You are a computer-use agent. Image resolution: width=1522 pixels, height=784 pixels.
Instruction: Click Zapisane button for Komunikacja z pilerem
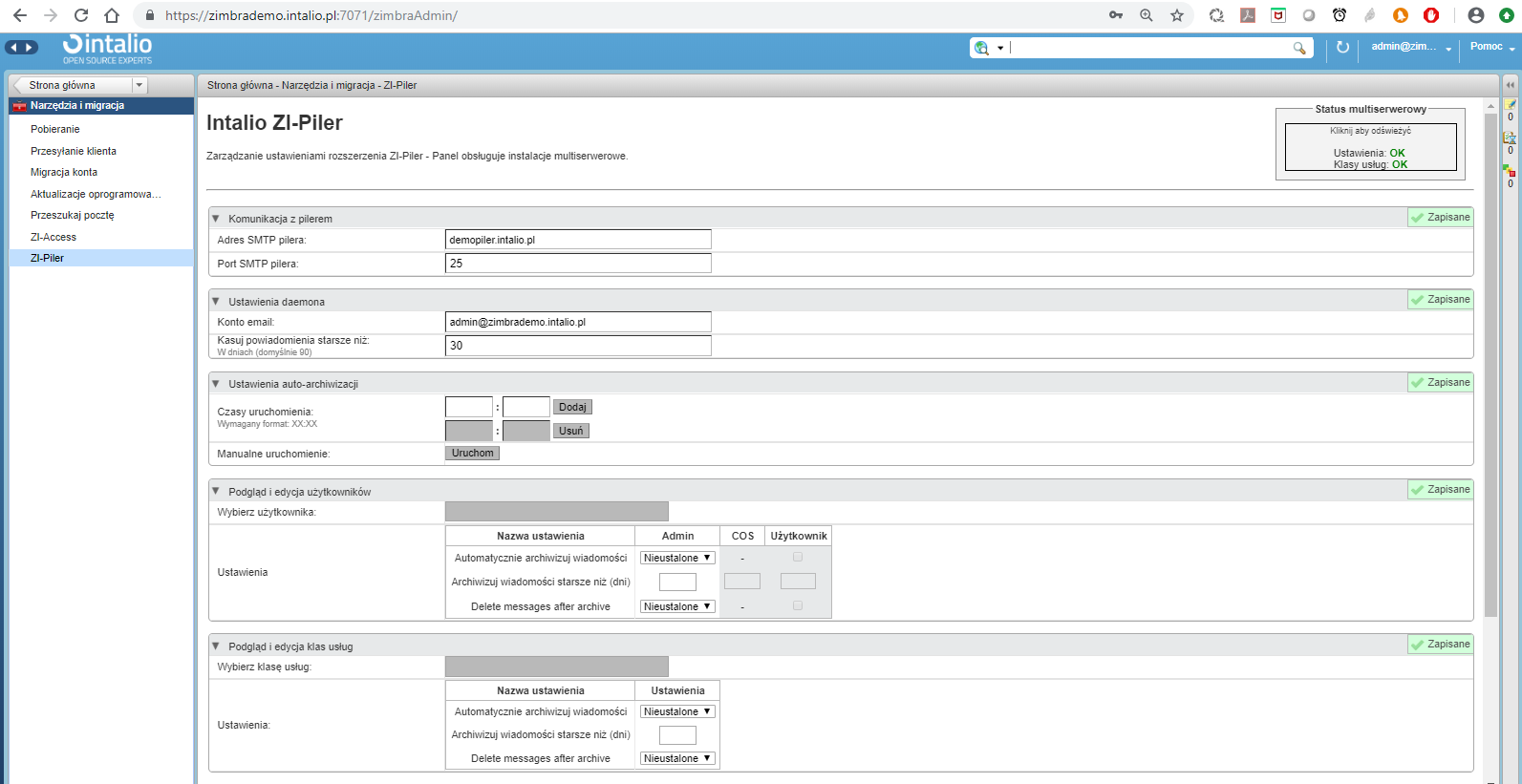click(1441, 218)
